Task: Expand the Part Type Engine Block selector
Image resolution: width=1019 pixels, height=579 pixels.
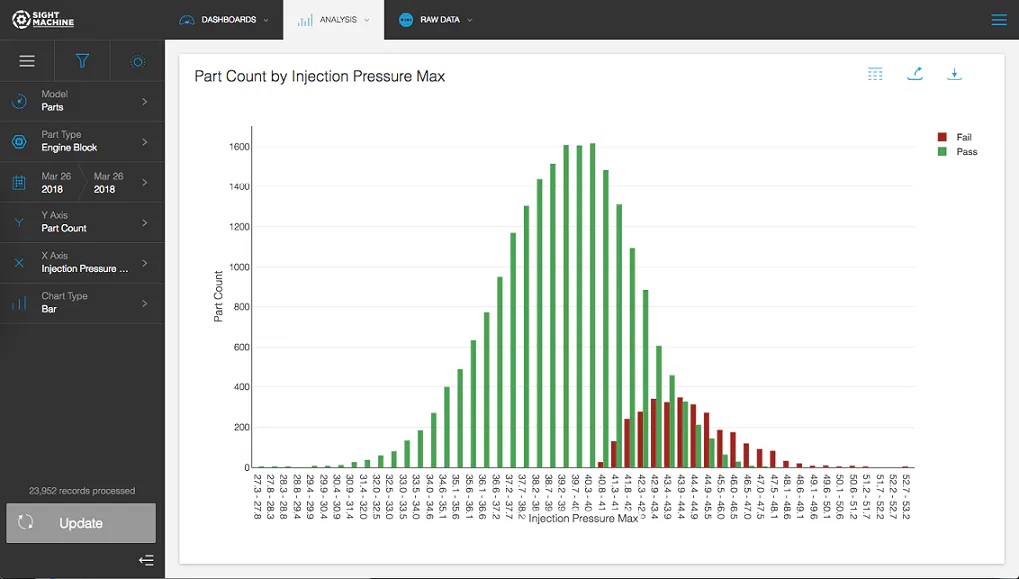Action: 82,142
